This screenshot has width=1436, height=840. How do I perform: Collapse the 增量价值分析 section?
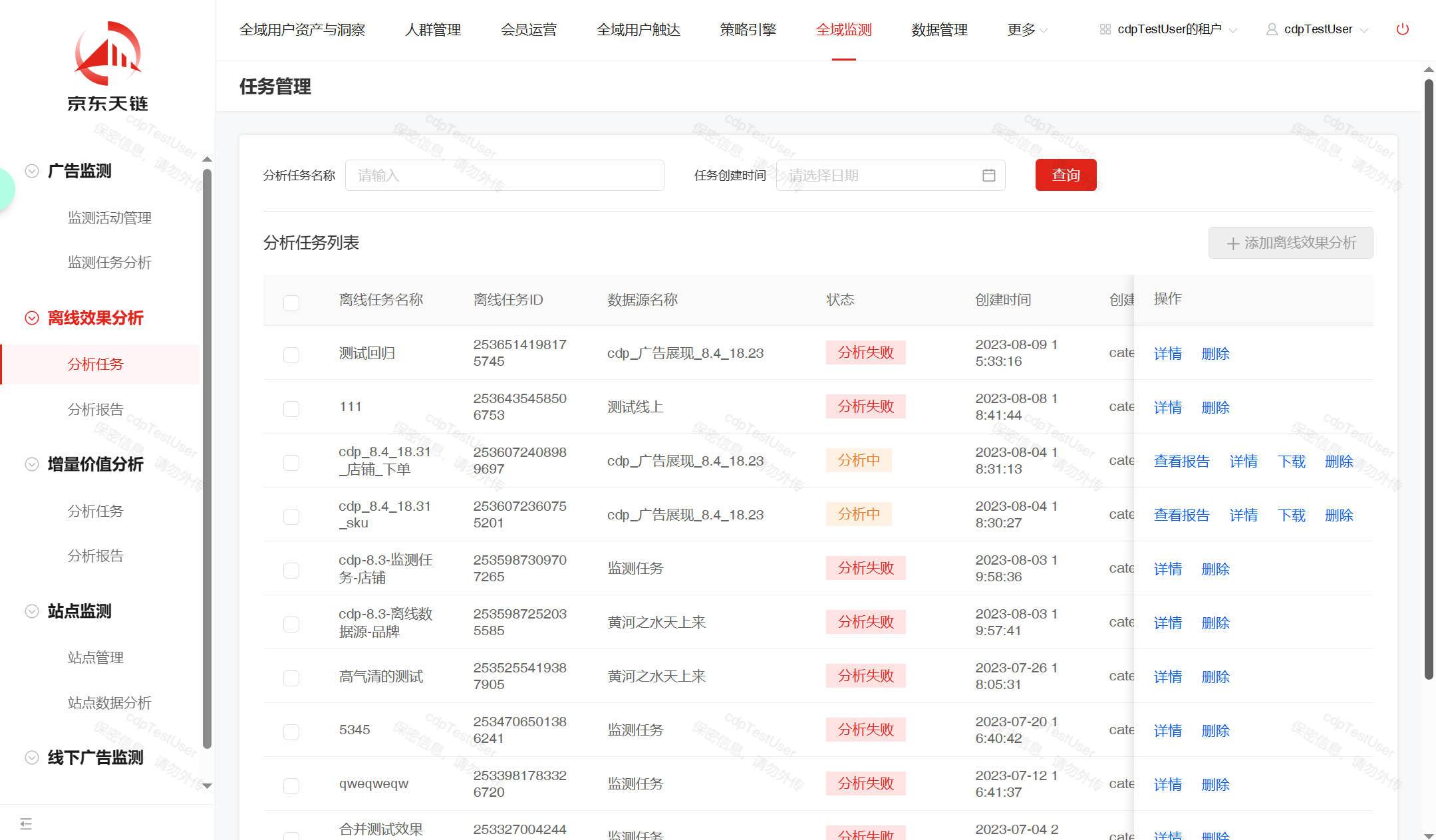pos(31,464)
